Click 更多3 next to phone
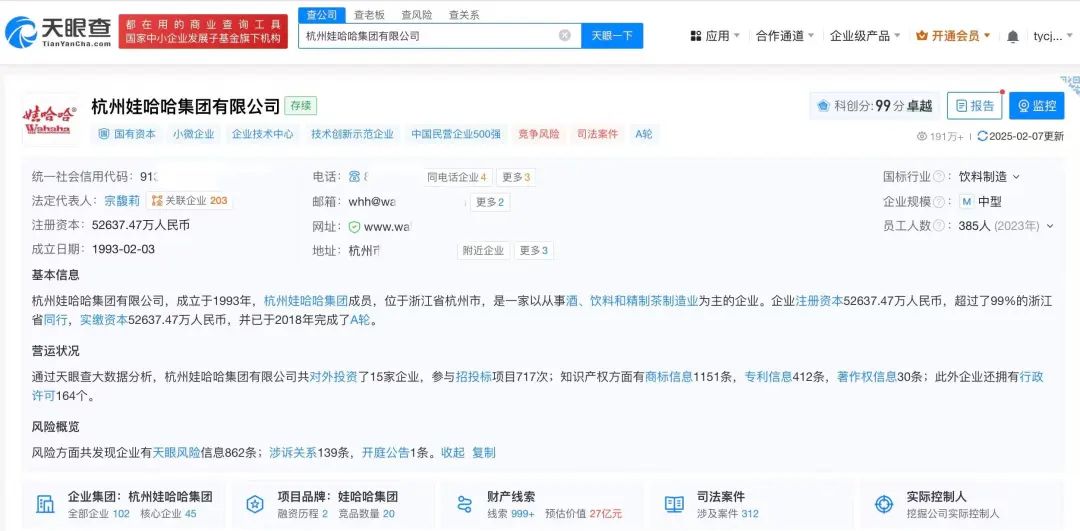 (516, 177)
